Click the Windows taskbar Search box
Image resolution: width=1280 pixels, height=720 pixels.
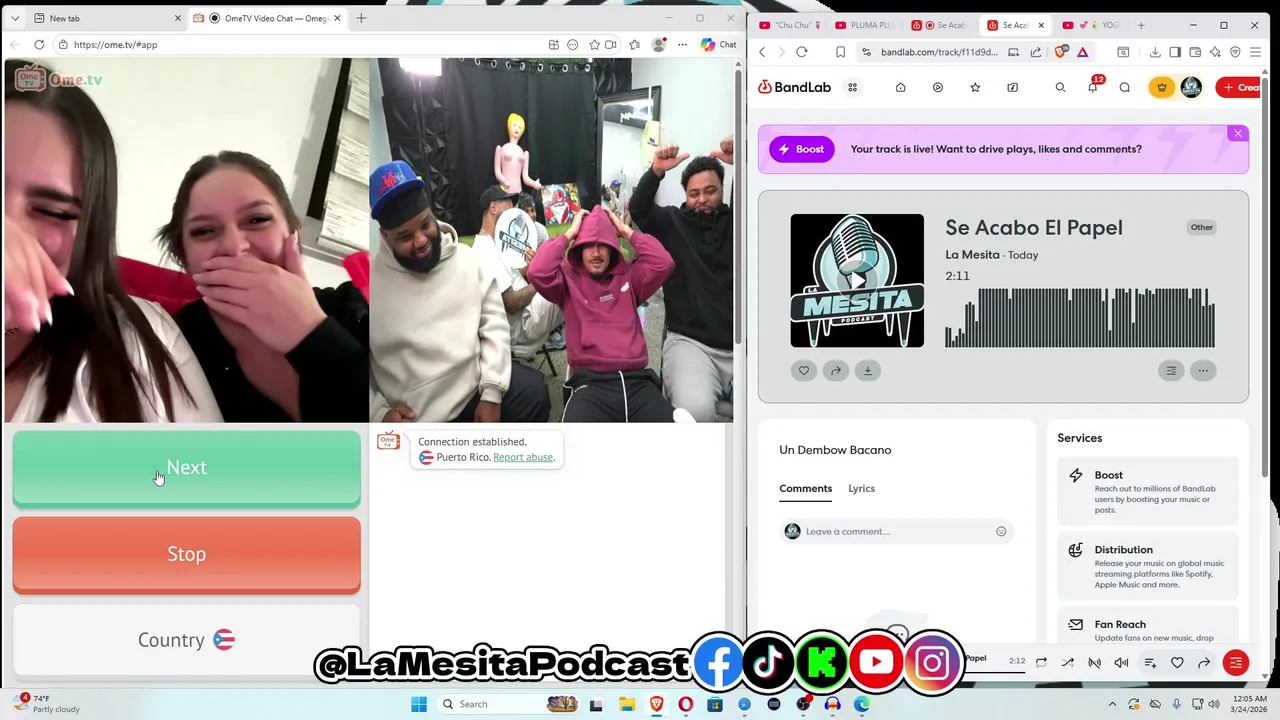510,704
